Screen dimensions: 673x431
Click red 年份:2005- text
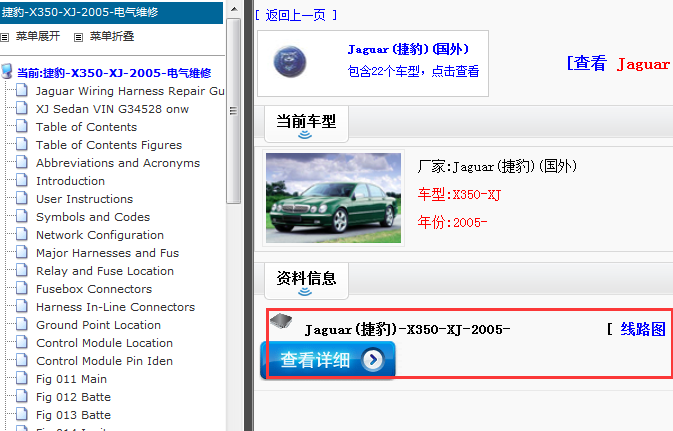pos(452,222)
